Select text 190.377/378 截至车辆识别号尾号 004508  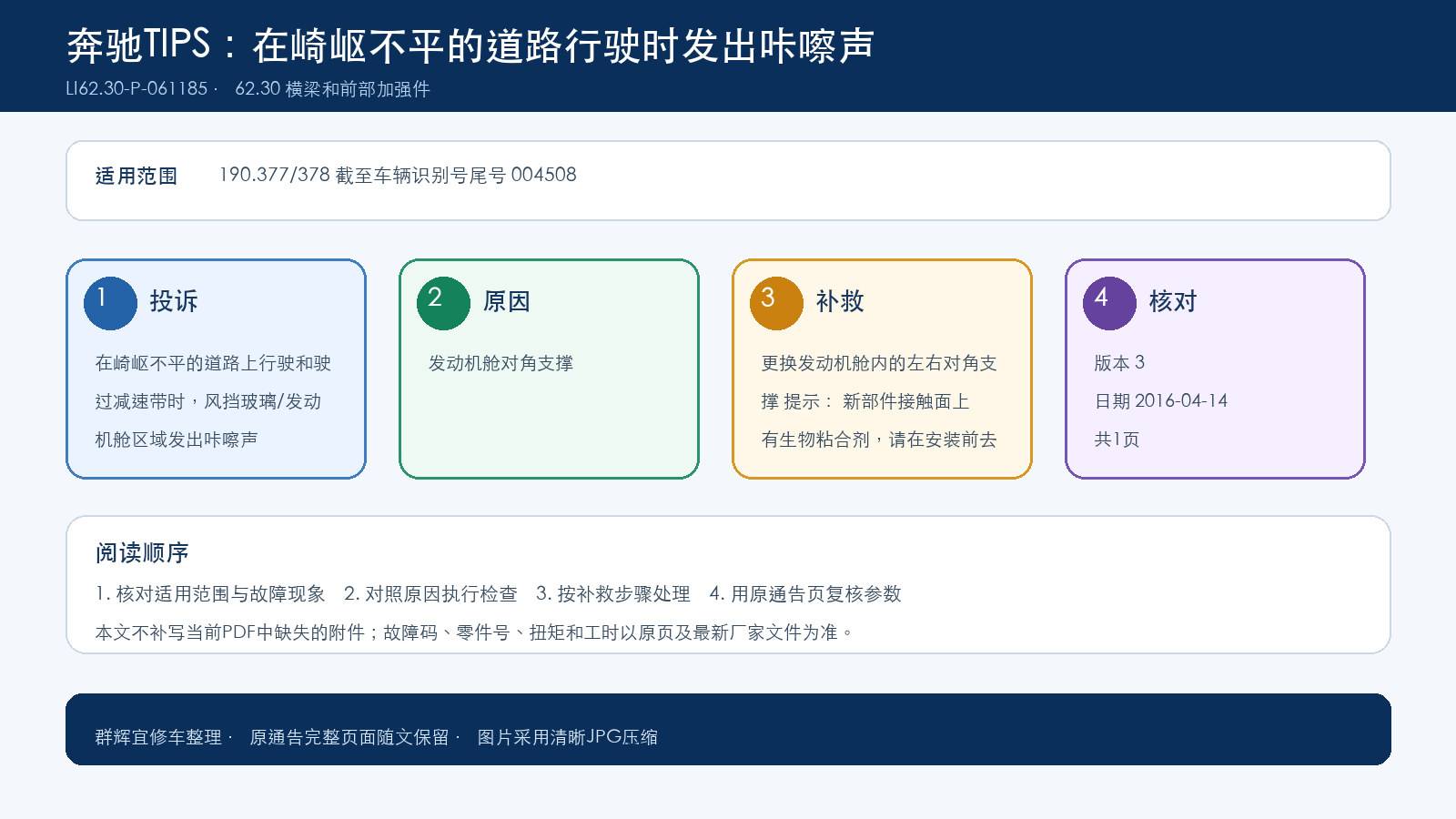coord(398,175)
